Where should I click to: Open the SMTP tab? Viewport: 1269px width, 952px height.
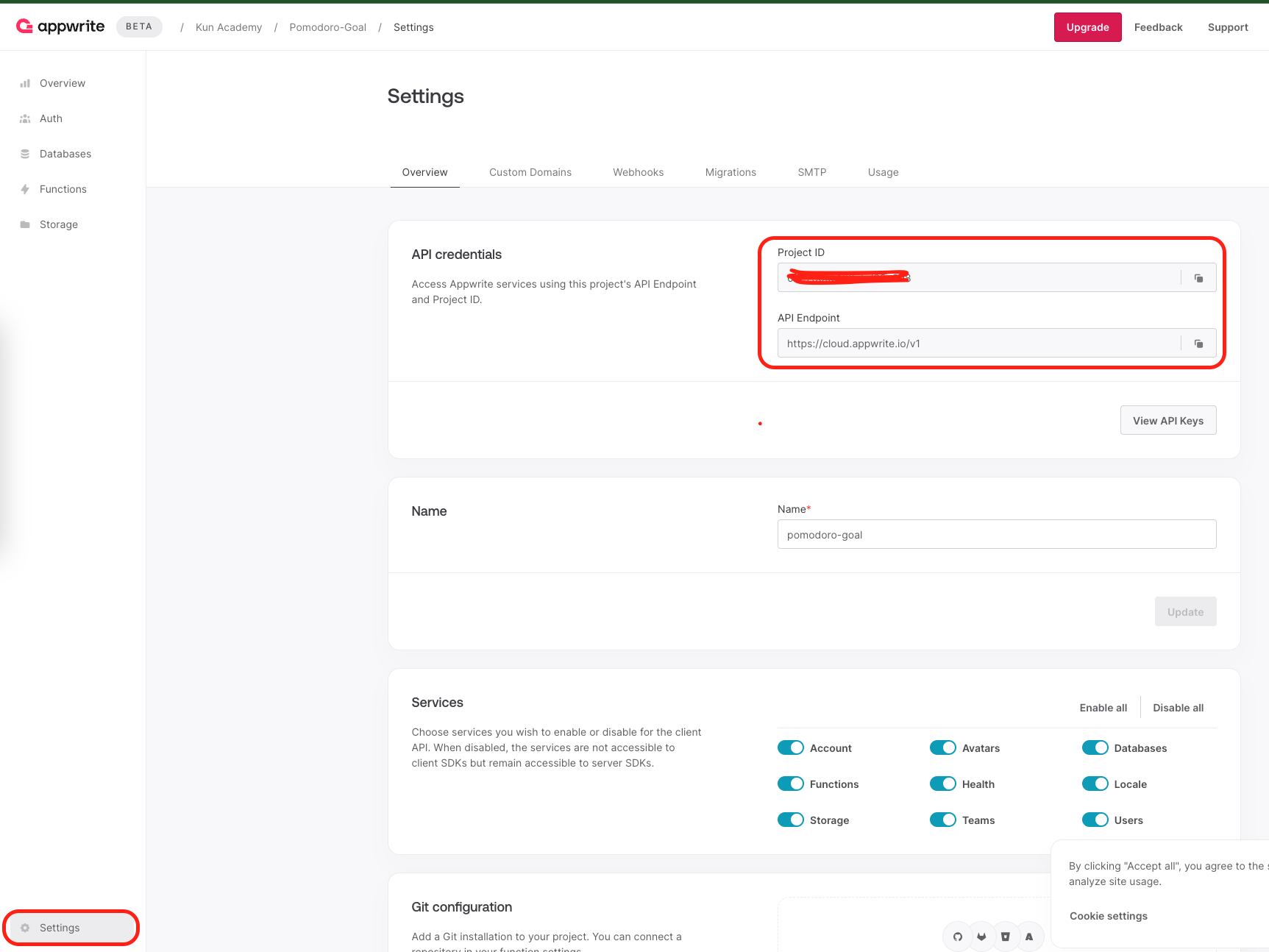click(812, 172)
